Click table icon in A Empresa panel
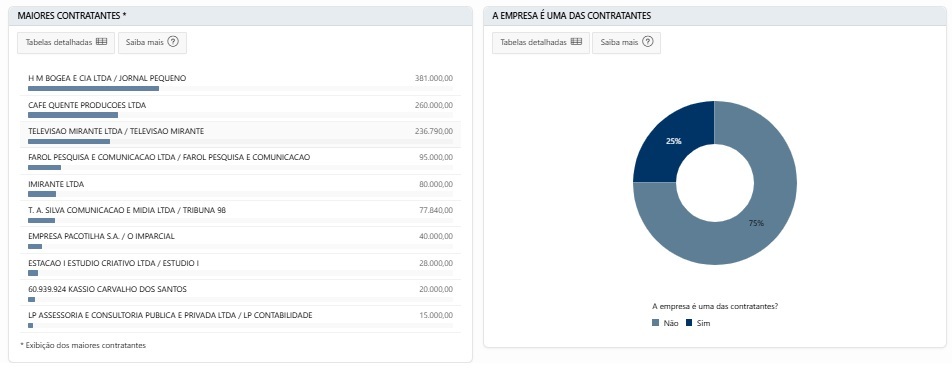This screenshot has height=368, width=952. coord(576,43)
